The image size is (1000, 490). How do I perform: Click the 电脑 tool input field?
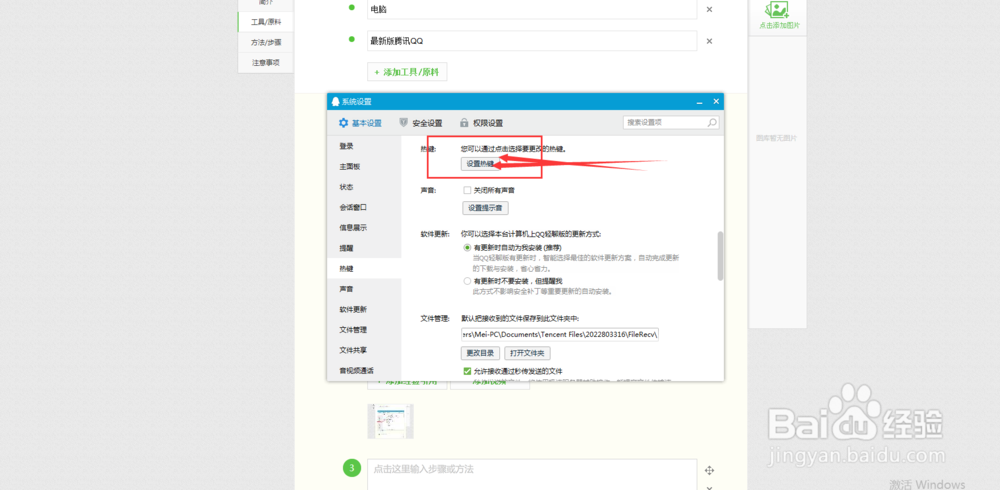click(532, 10)
